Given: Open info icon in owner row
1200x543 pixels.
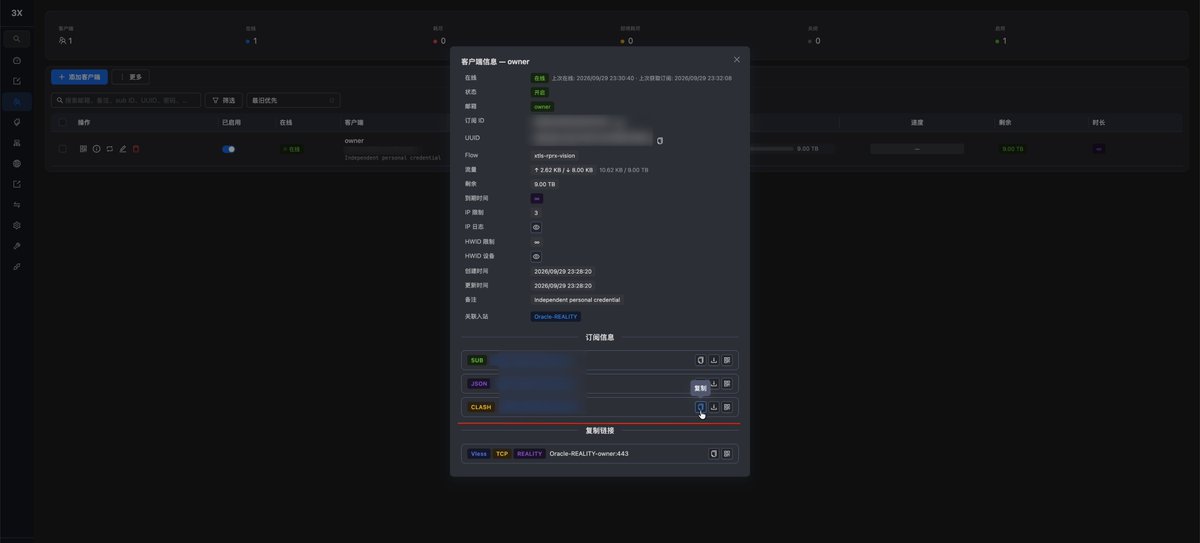Looking at the screenshot, I should click(97, 149).
